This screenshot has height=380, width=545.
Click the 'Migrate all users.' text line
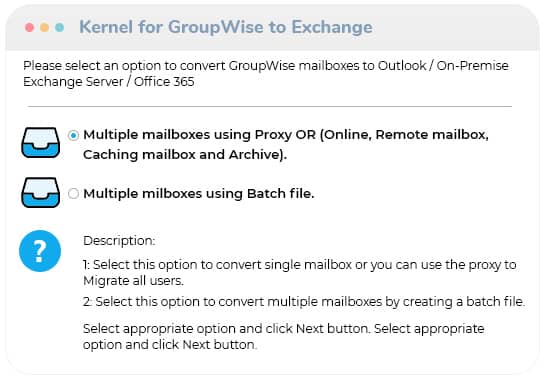click(133, 281)
